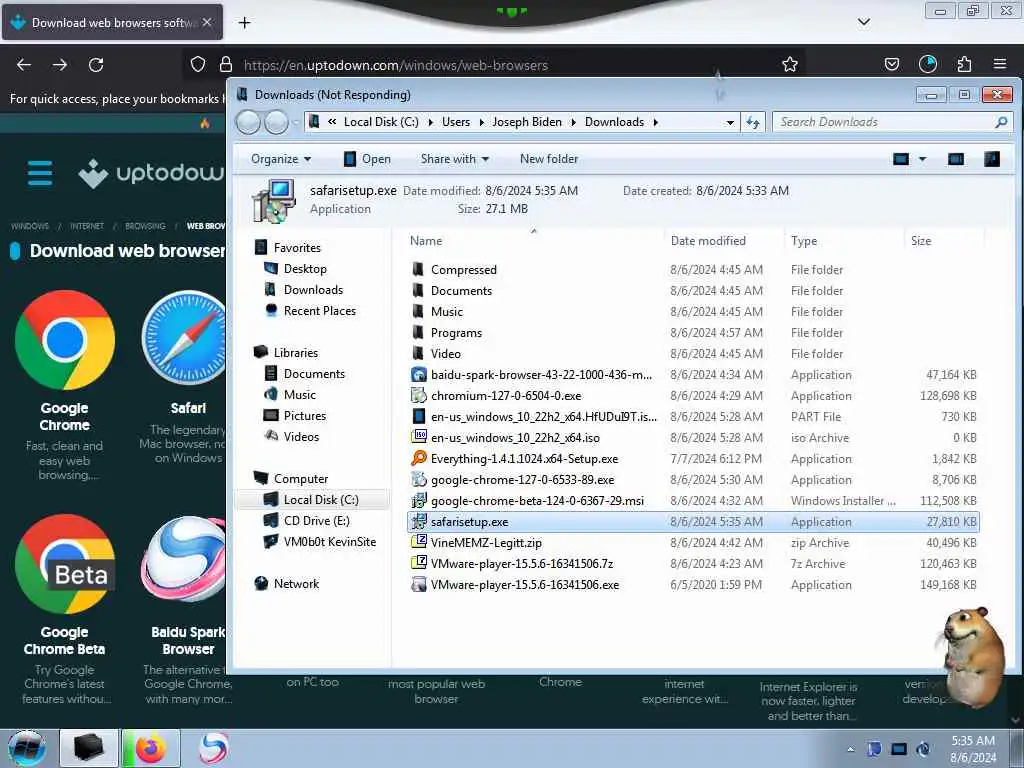
Task: Click the tracking protection shield icon
Action: pos(198,64)
